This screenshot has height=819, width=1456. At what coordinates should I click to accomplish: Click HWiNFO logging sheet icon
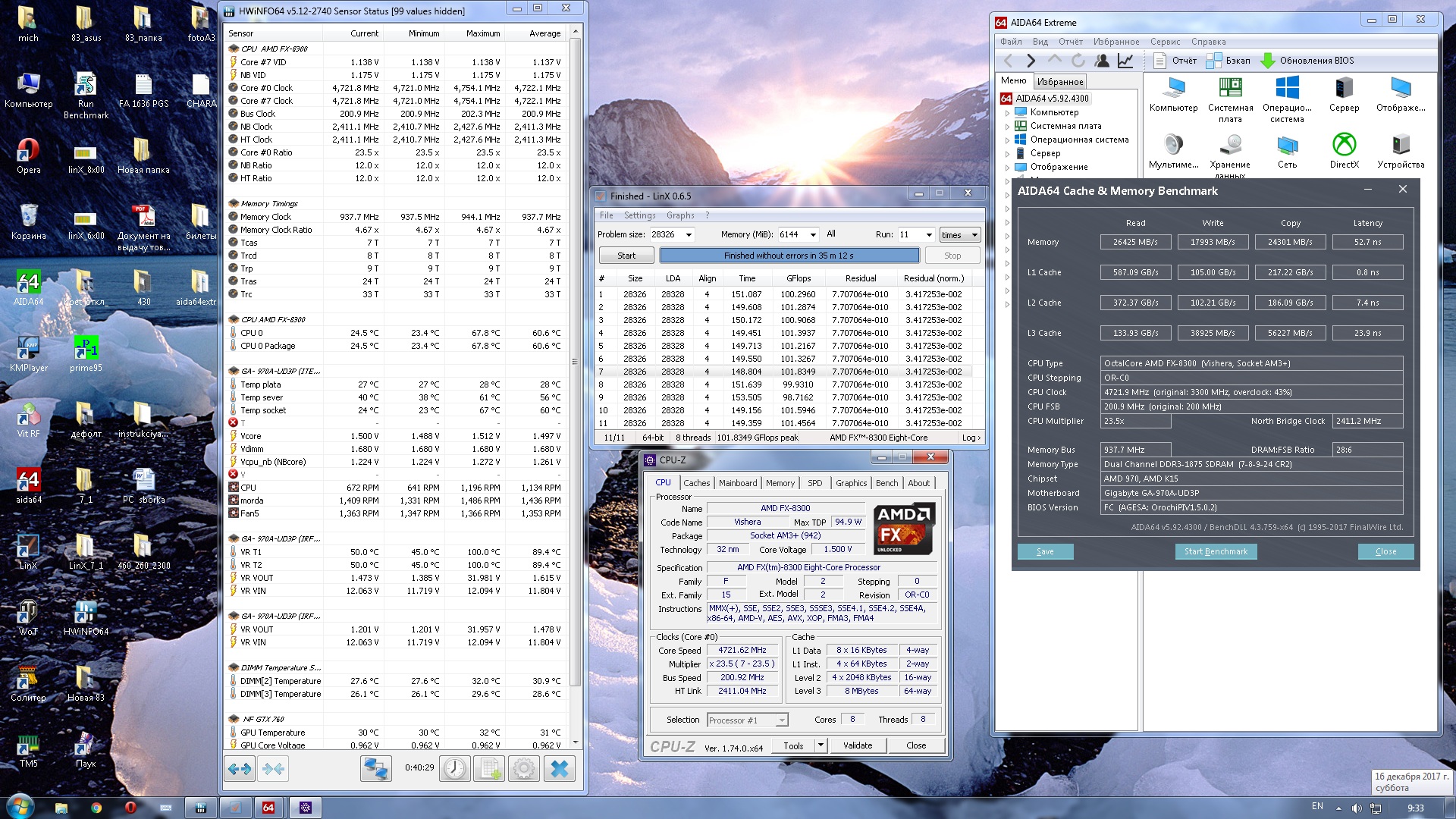click(489, 769)
